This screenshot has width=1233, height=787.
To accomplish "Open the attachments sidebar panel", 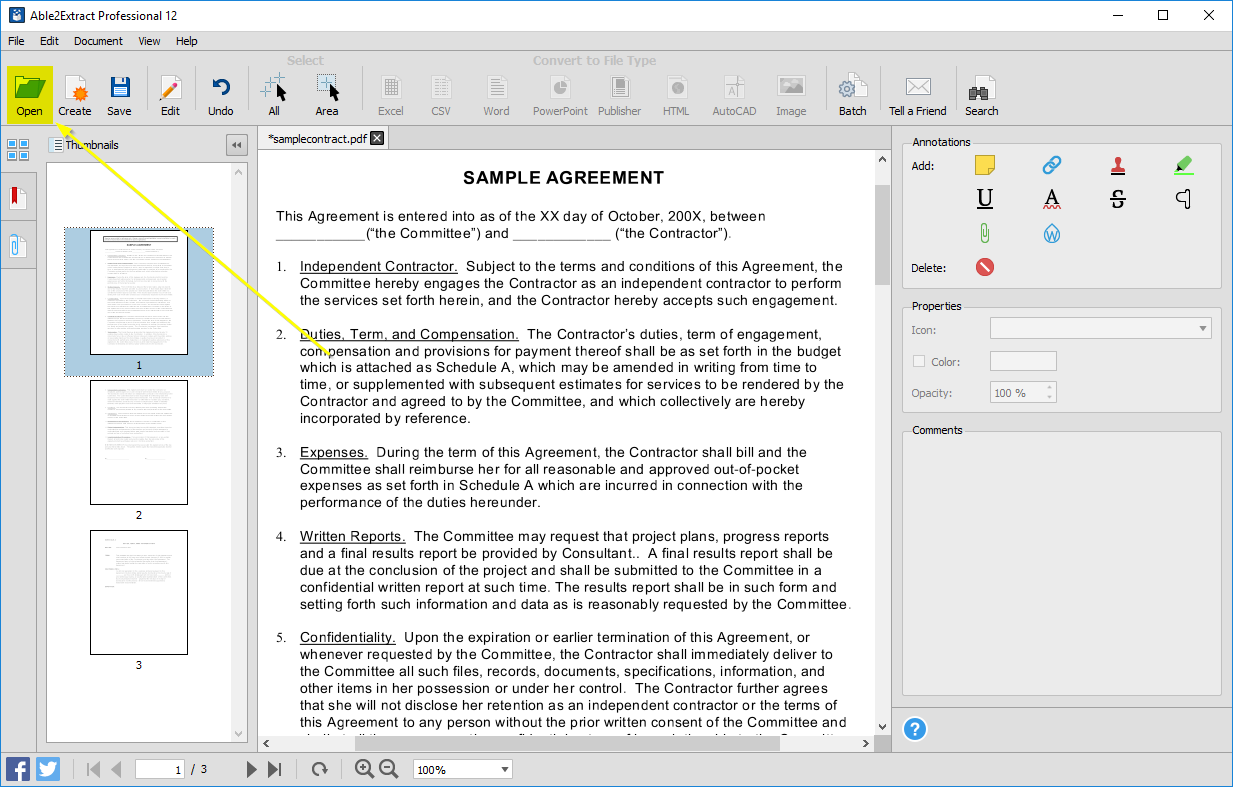I will tap(18, 246).
